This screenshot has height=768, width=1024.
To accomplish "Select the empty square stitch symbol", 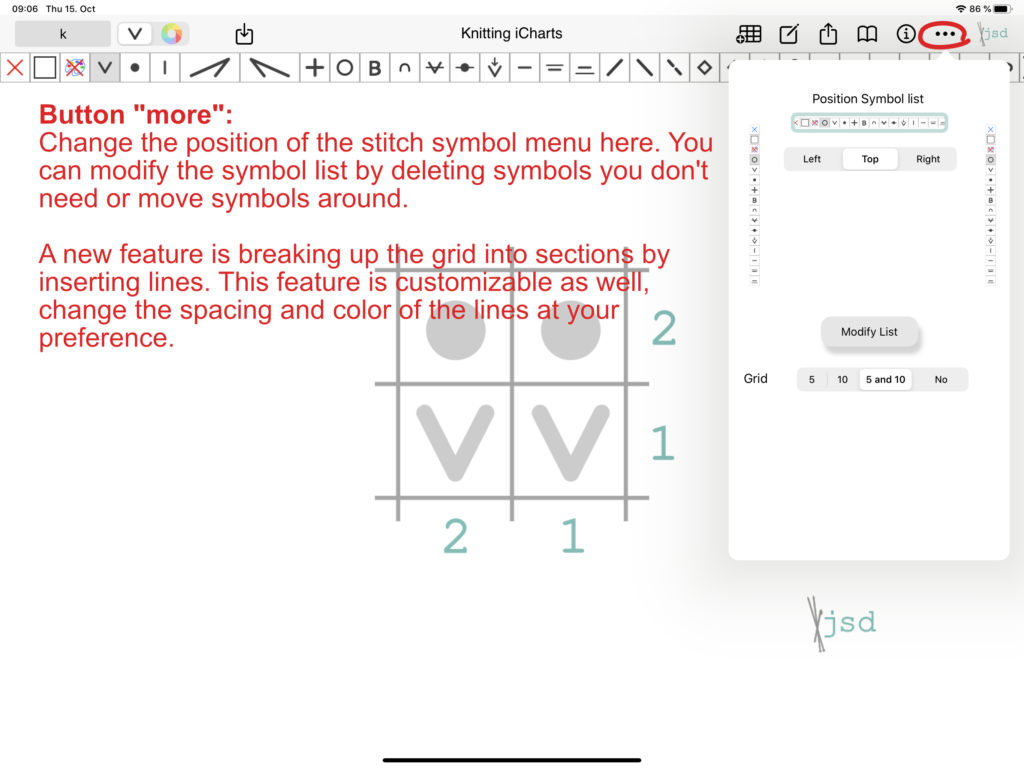I will (44, 67).
